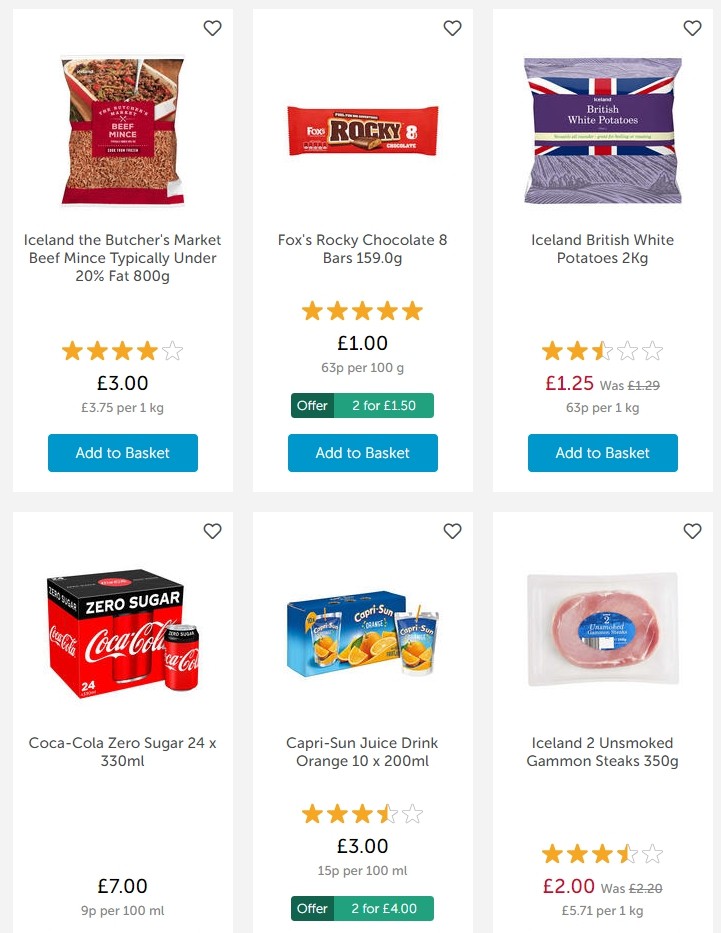Click the star rating on British White Potatoes
The height and width of the screenshot is (933, 721).
602,351
